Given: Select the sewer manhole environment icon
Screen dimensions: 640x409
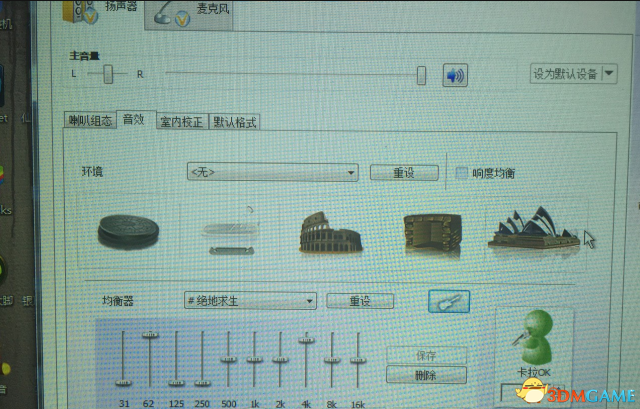Looking at the screenshot, I should click(128, 232).
